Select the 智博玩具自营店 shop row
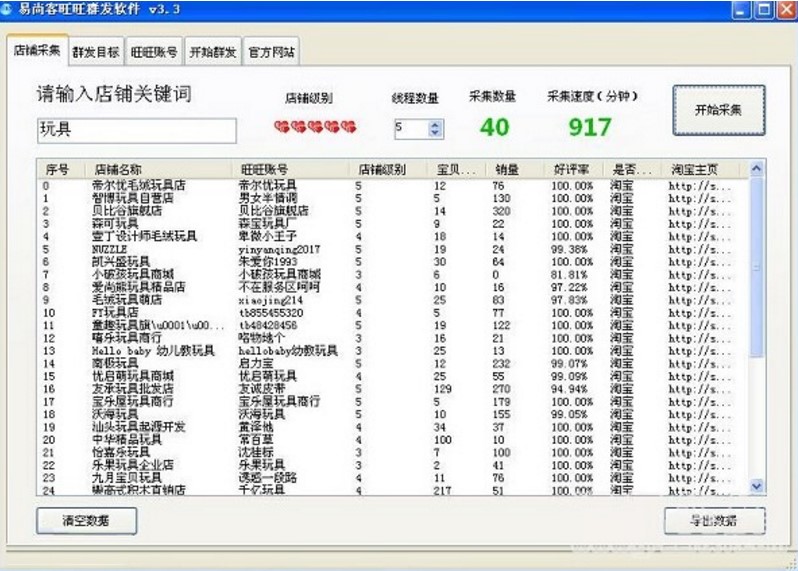798x571 pixels. pos(392,198)
